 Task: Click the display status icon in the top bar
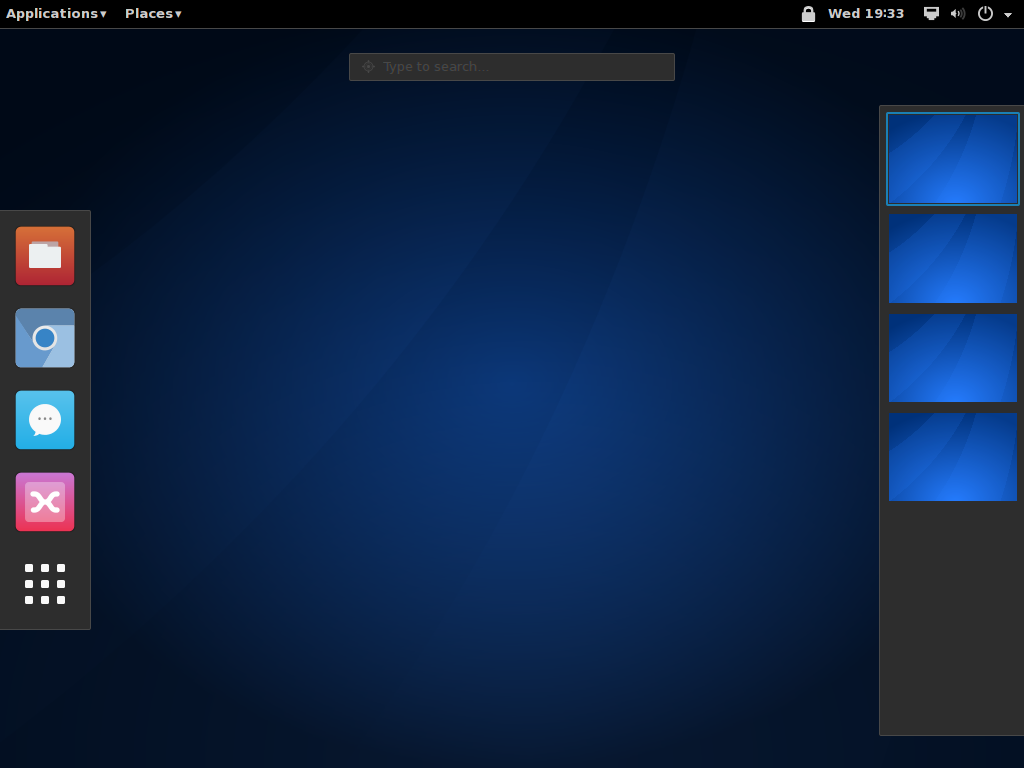point(931,14)
